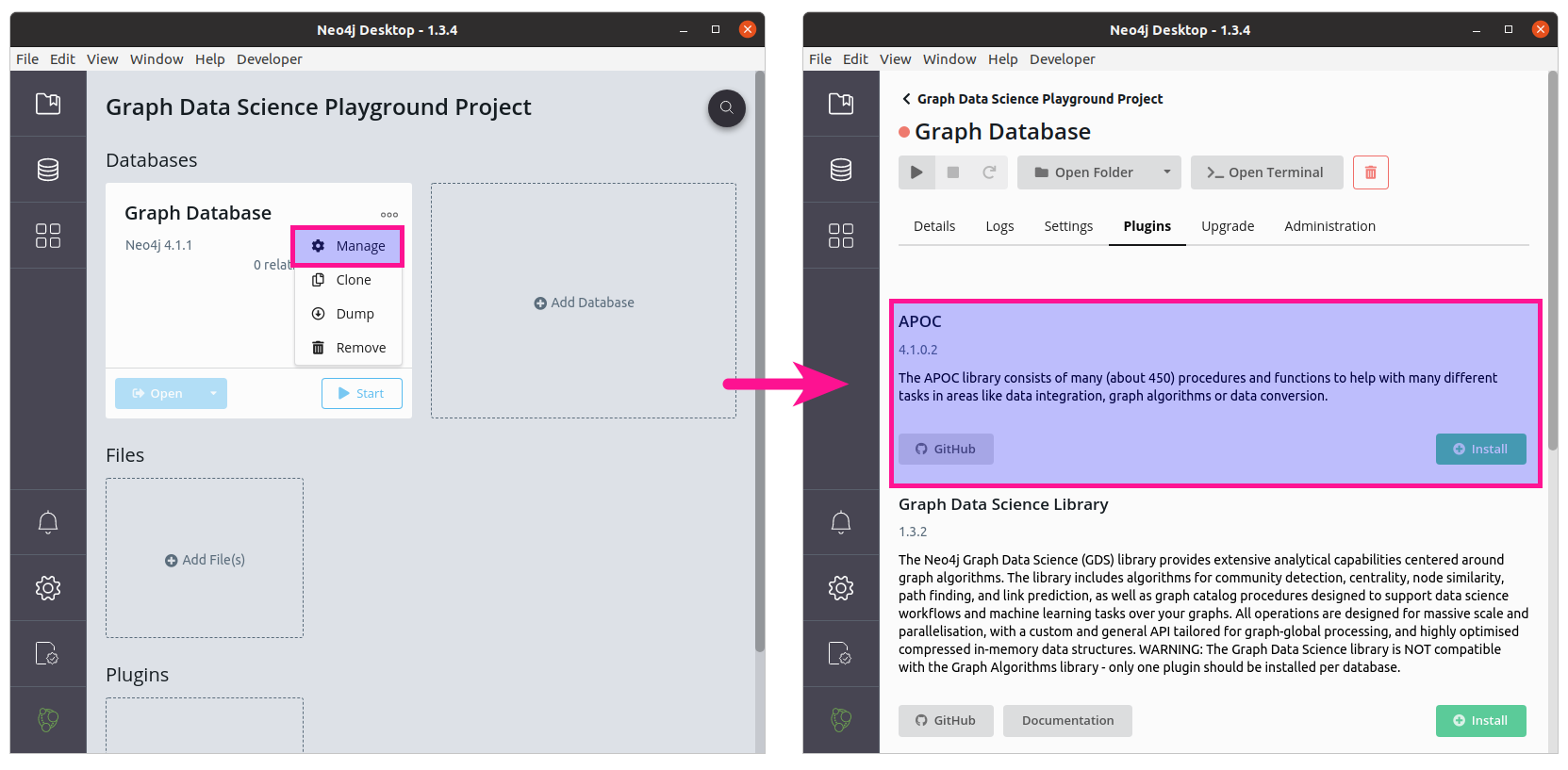Open Graph Data Science Library Documentation

pyautogui.click(x=1067, y=721)
